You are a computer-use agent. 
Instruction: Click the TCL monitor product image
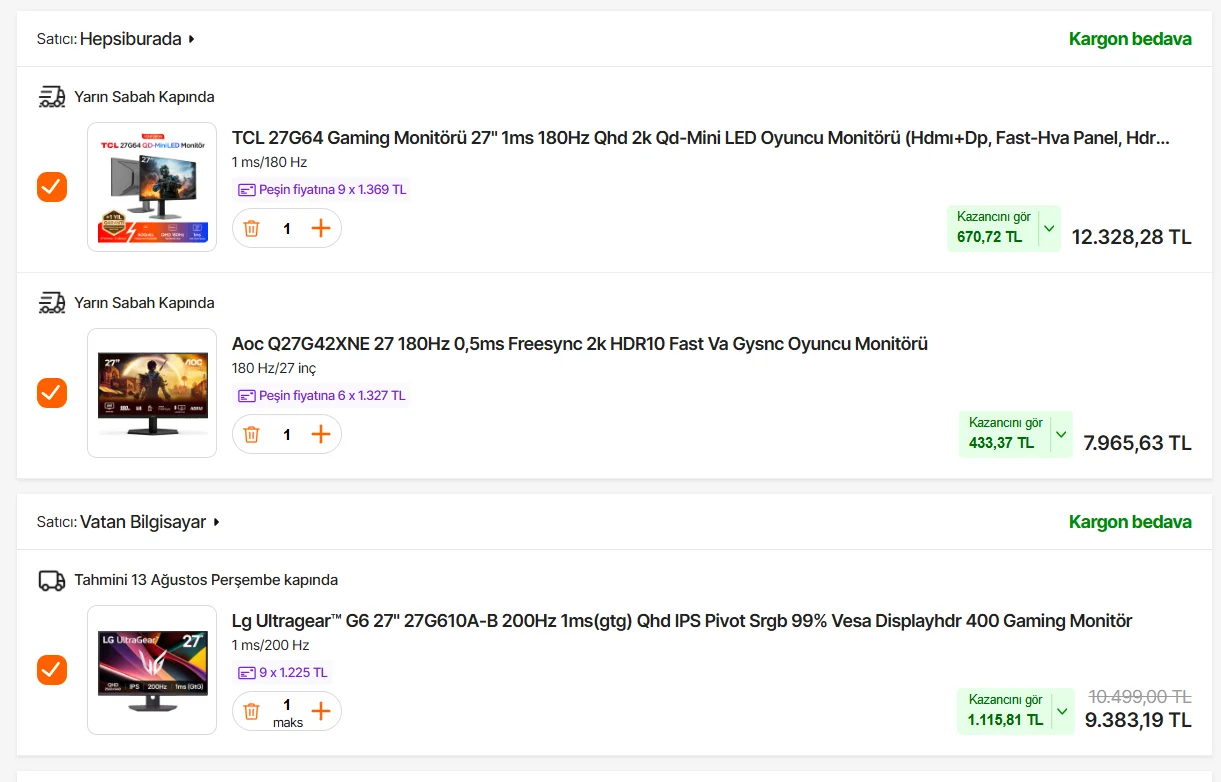pyautogui.click(x=152, y=187)
